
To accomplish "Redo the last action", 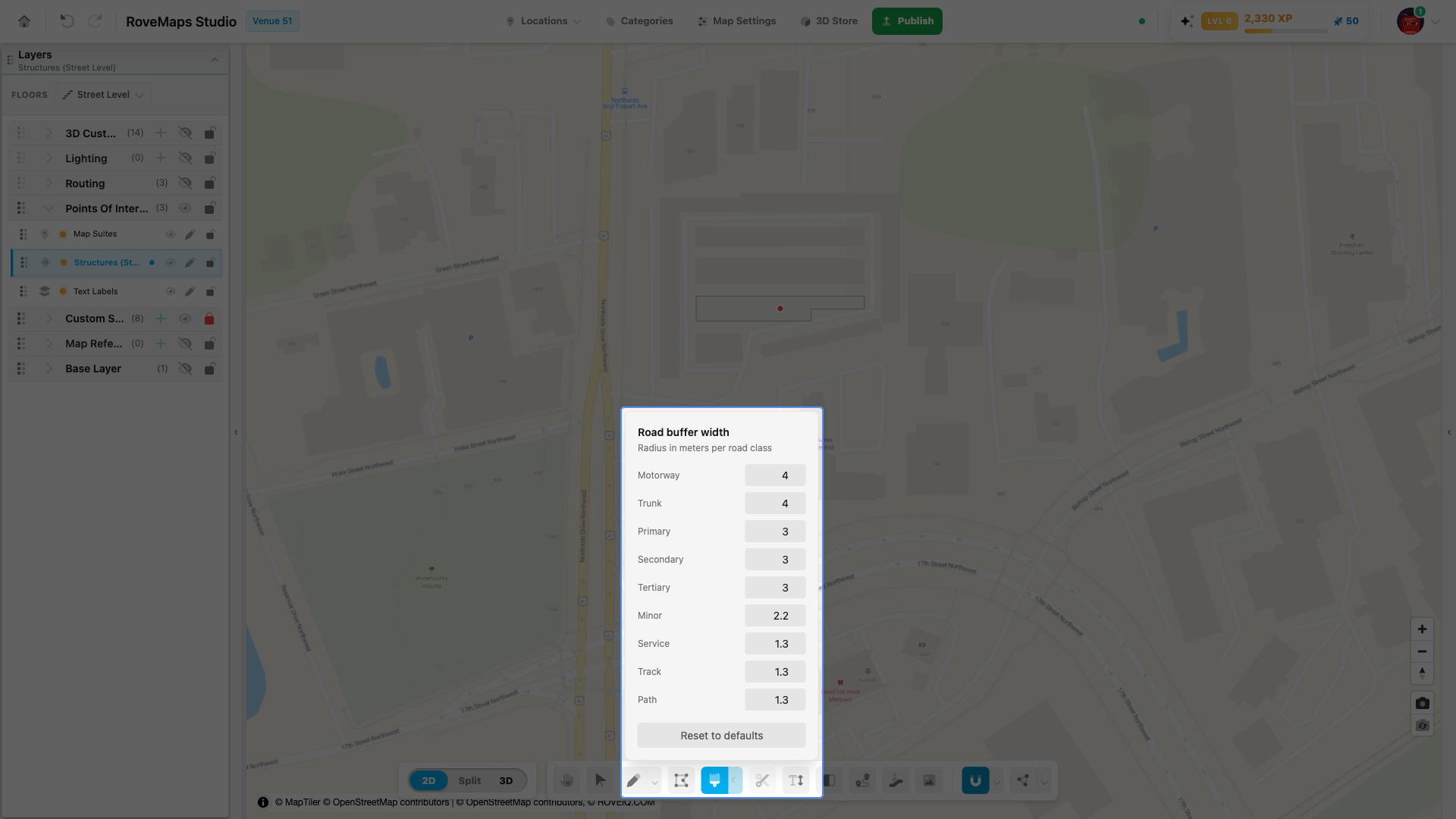I will pyautogui.click(x=95, y=21).
